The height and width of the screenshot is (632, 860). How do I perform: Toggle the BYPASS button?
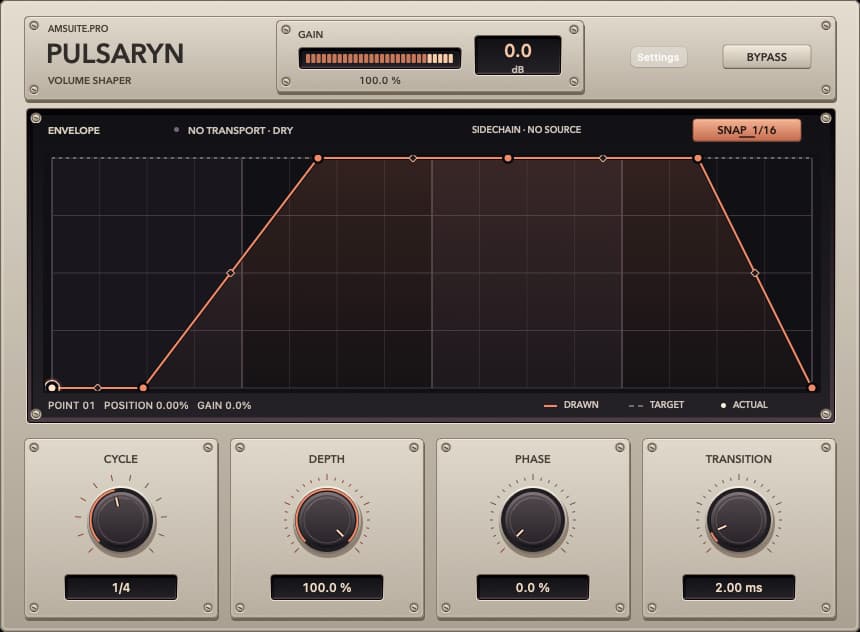point(766,57)
